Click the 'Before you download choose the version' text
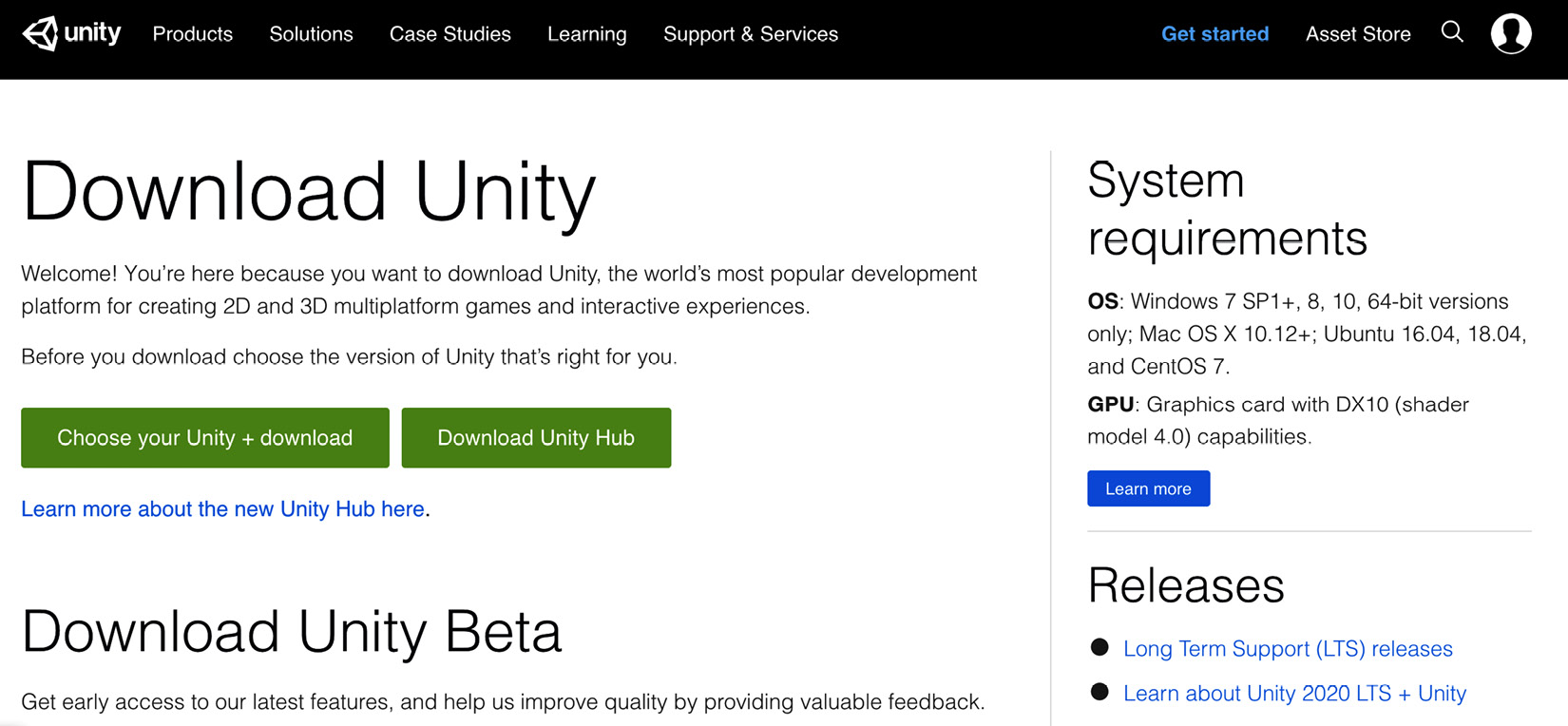Image resolution: width=1568 pixels, height=726 pixels. [x=349, y=357]
